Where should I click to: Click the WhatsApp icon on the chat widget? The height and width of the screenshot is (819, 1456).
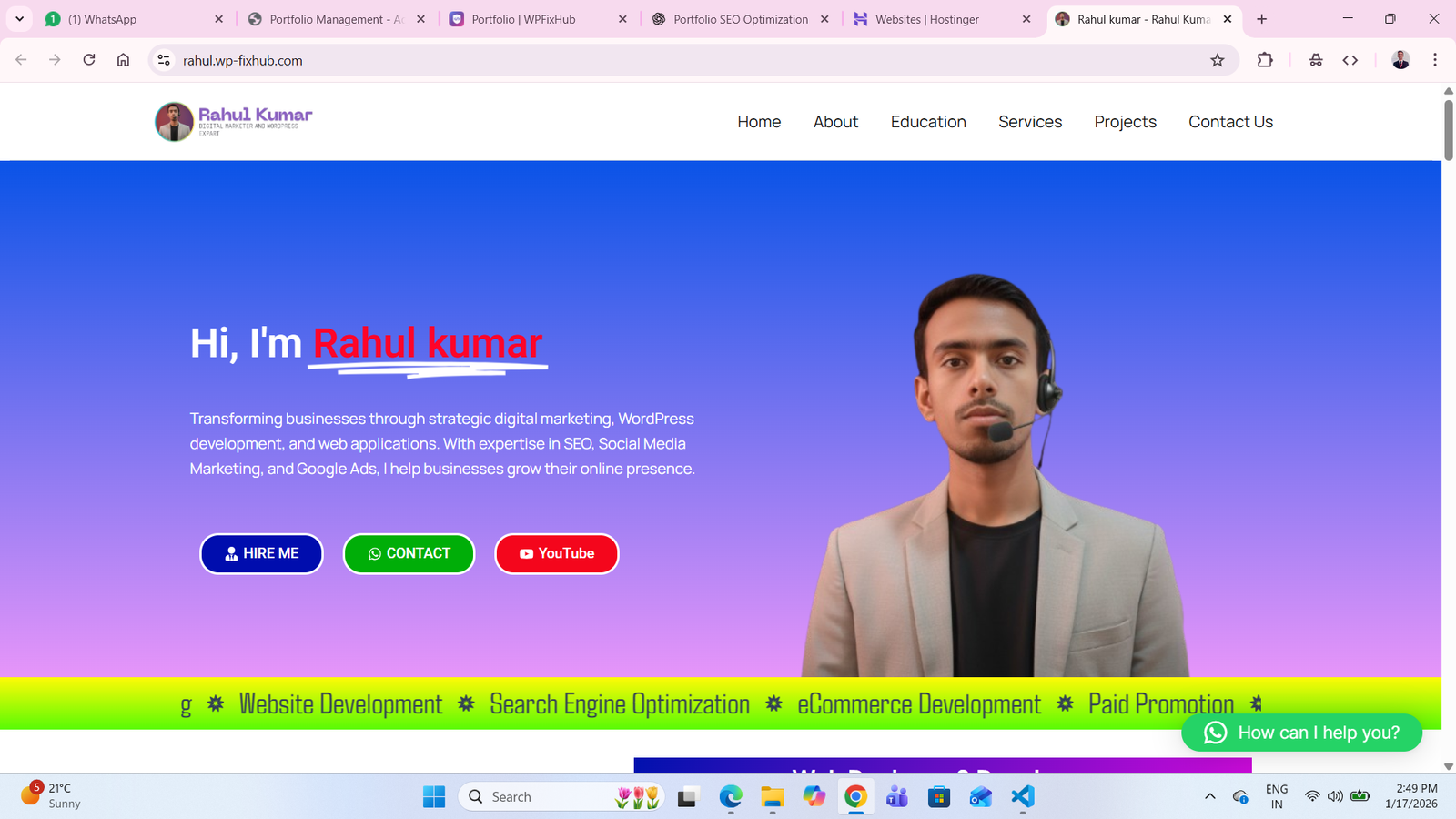point(1214,733)
